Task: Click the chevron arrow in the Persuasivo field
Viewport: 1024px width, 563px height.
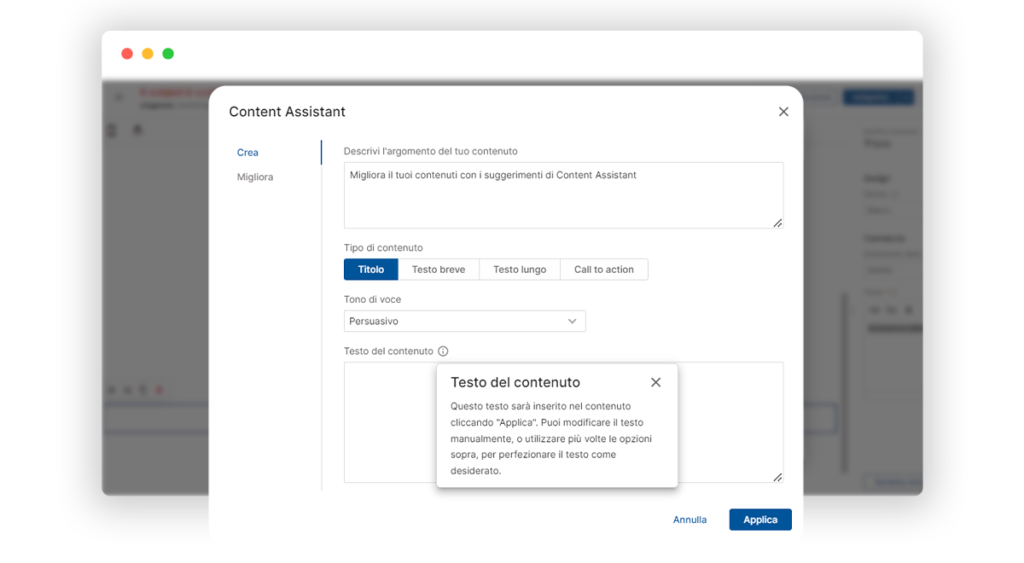Action: 572,321
